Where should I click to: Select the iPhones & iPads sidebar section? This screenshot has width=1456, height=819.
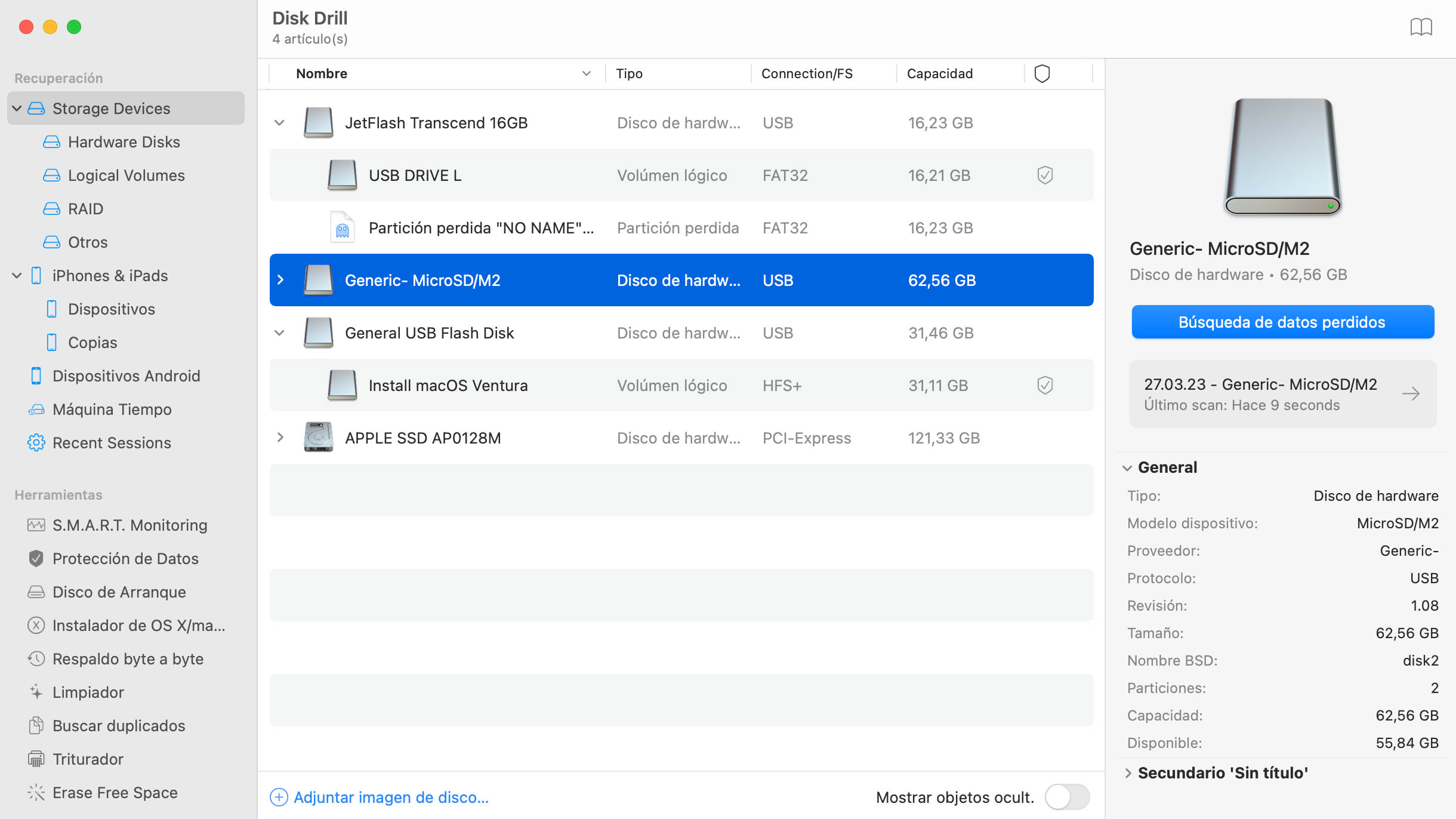pos(110,275)
